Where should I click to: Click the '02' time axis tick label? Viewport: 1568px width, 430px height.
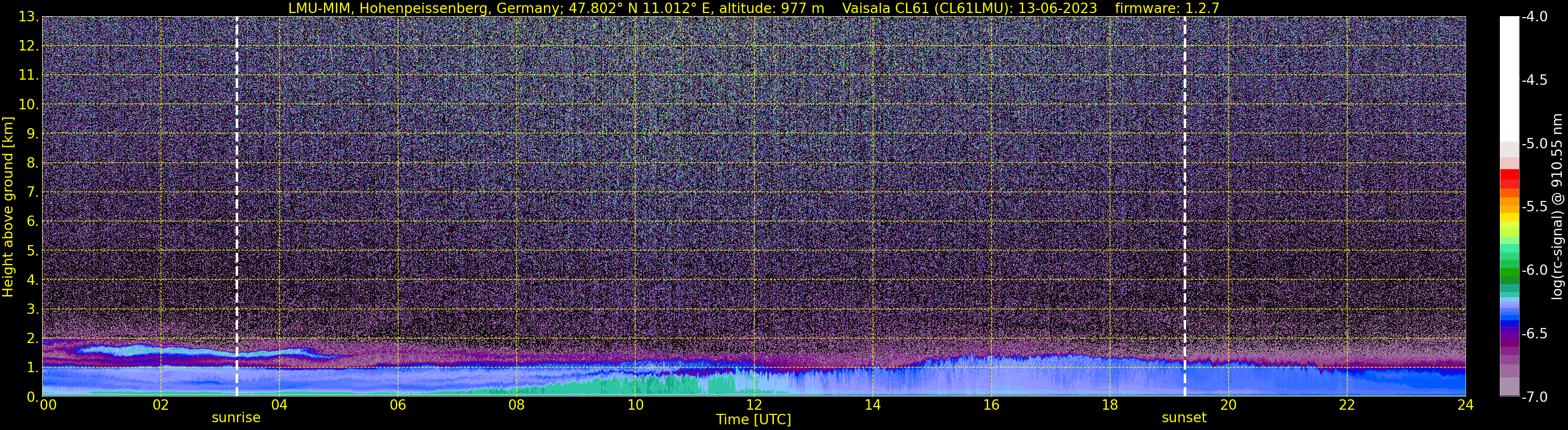tap(160, 404)
